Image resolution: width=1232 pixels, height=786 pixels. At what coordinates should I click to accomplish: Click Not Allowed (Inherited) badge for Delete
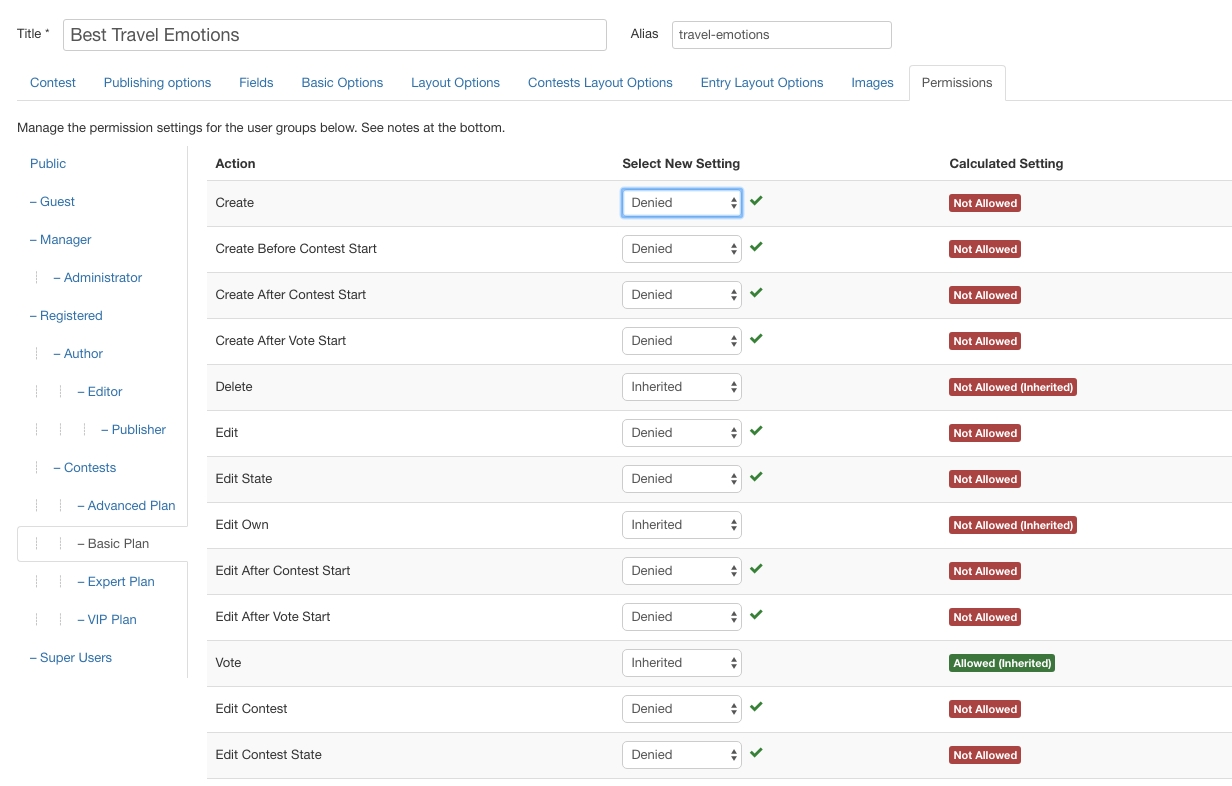(x=1012, y=387)
